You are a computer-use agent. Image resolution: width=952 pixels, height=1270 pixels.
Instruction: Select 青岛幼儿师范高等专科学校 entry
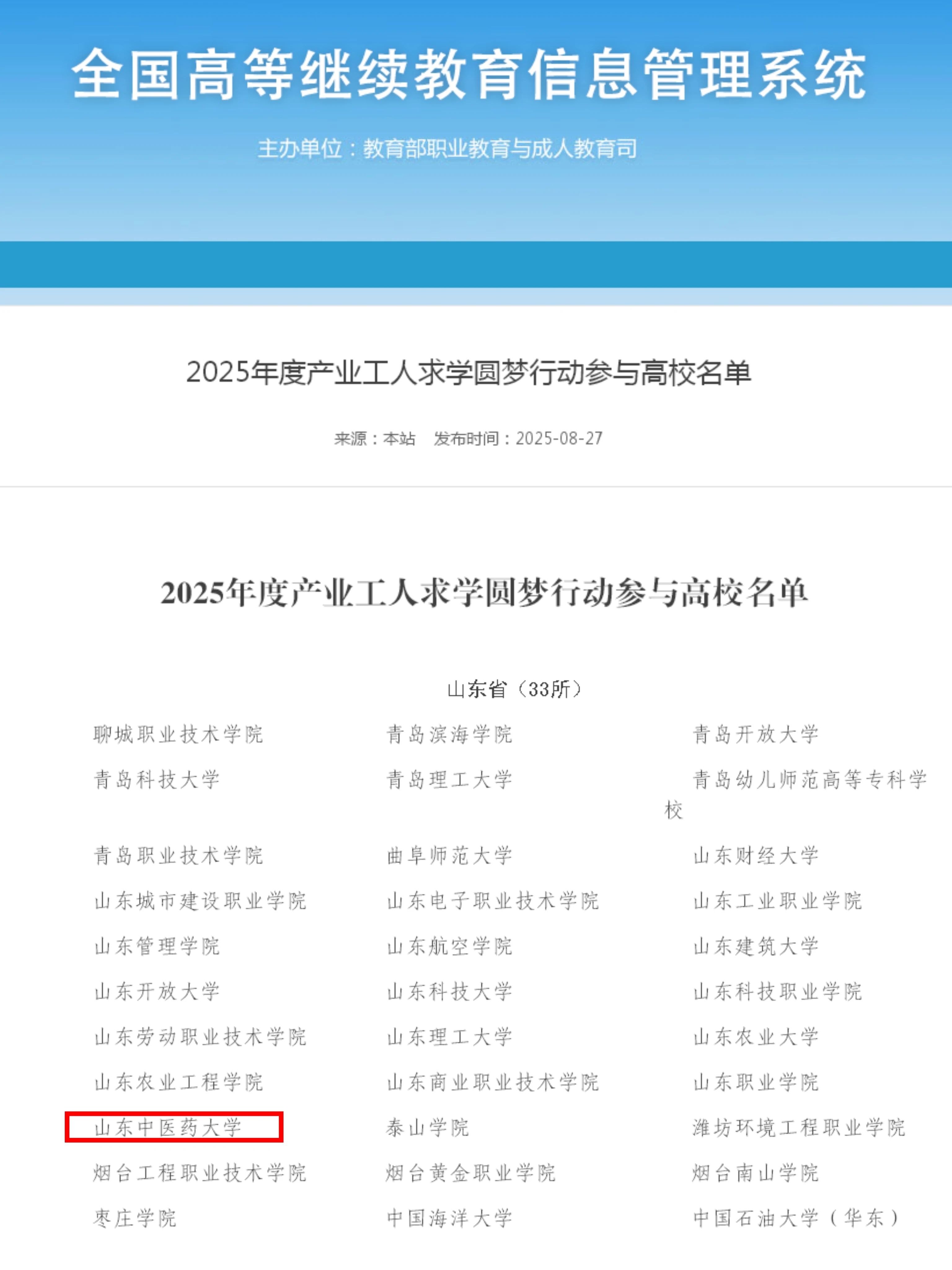click(796, 795)
